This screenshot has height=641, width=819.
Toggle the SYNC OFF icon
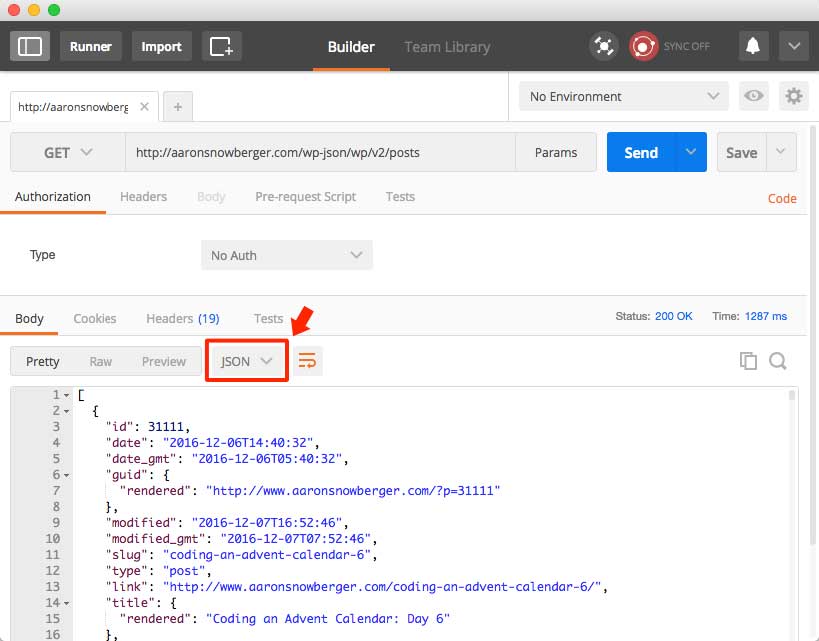click(x=644, y=46)
